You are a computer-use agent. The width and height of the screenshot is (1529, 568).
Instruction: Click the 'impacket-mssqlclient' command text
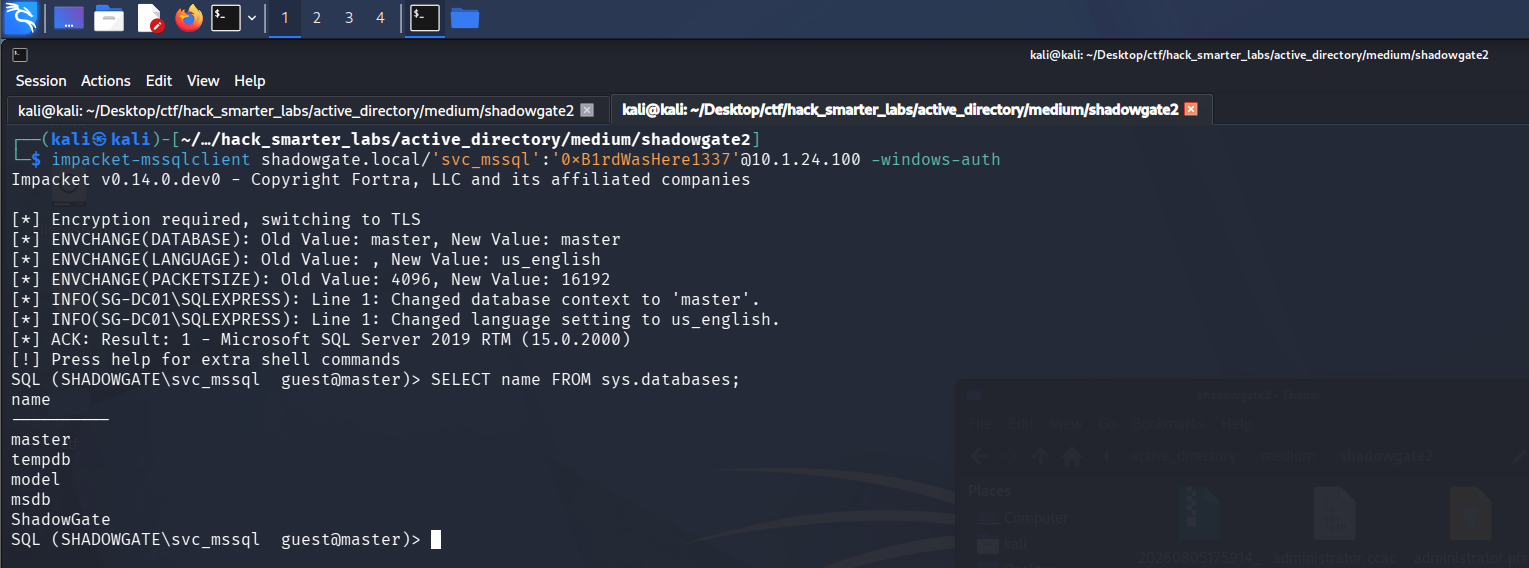coord(151,160)
